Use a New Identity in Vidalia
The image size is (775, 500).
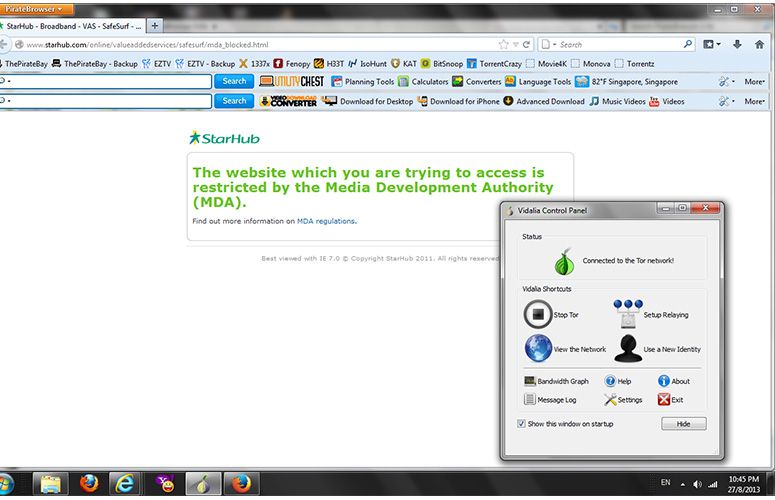click(657, 349)
